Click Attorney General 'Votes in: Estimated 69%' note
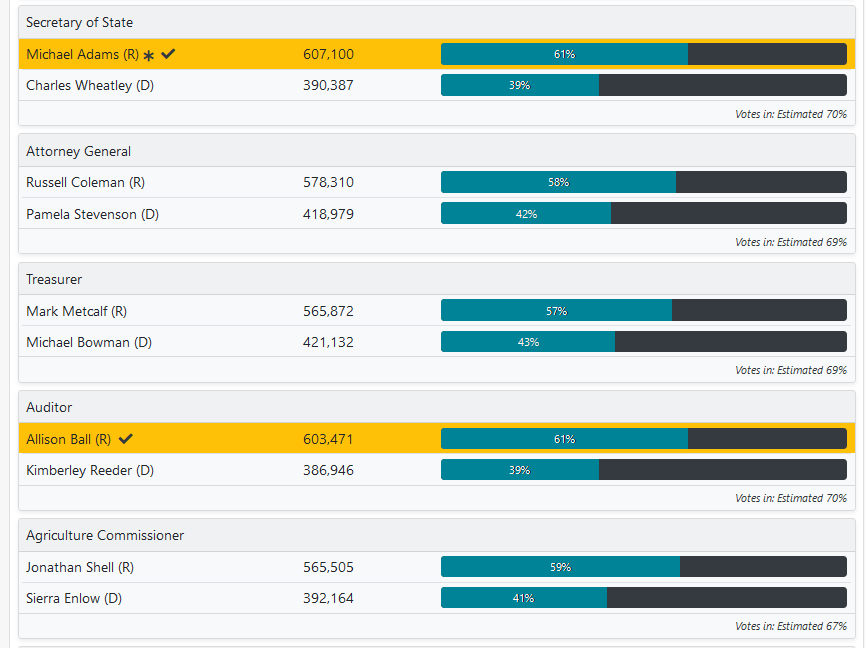The height and width of the screenshot is (648, 865). click(x=791, y=242)
